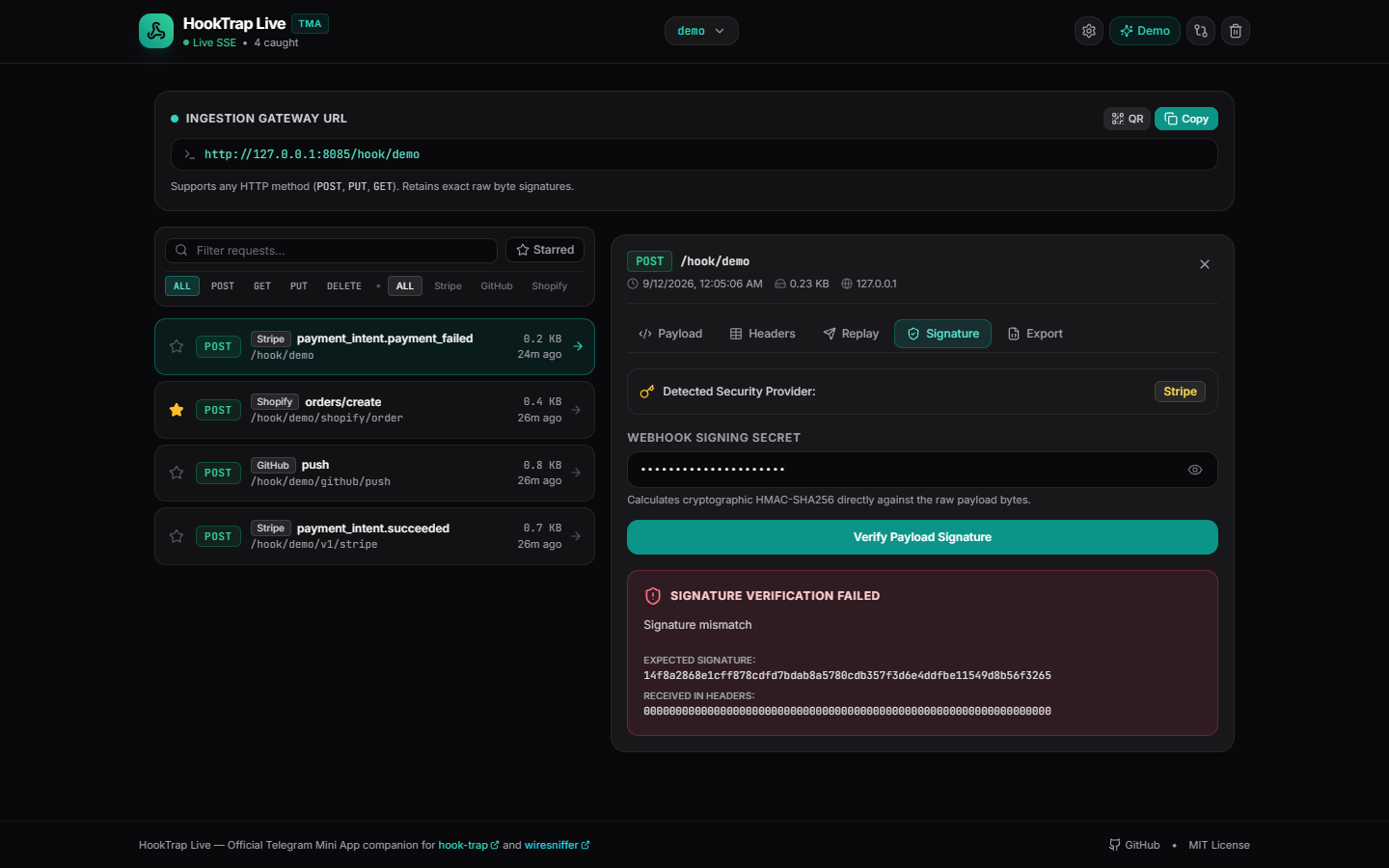Click the webhook signing secret field
Image resolution: width=1389 pixels, height=868 pixels.
tap(922, 470)
